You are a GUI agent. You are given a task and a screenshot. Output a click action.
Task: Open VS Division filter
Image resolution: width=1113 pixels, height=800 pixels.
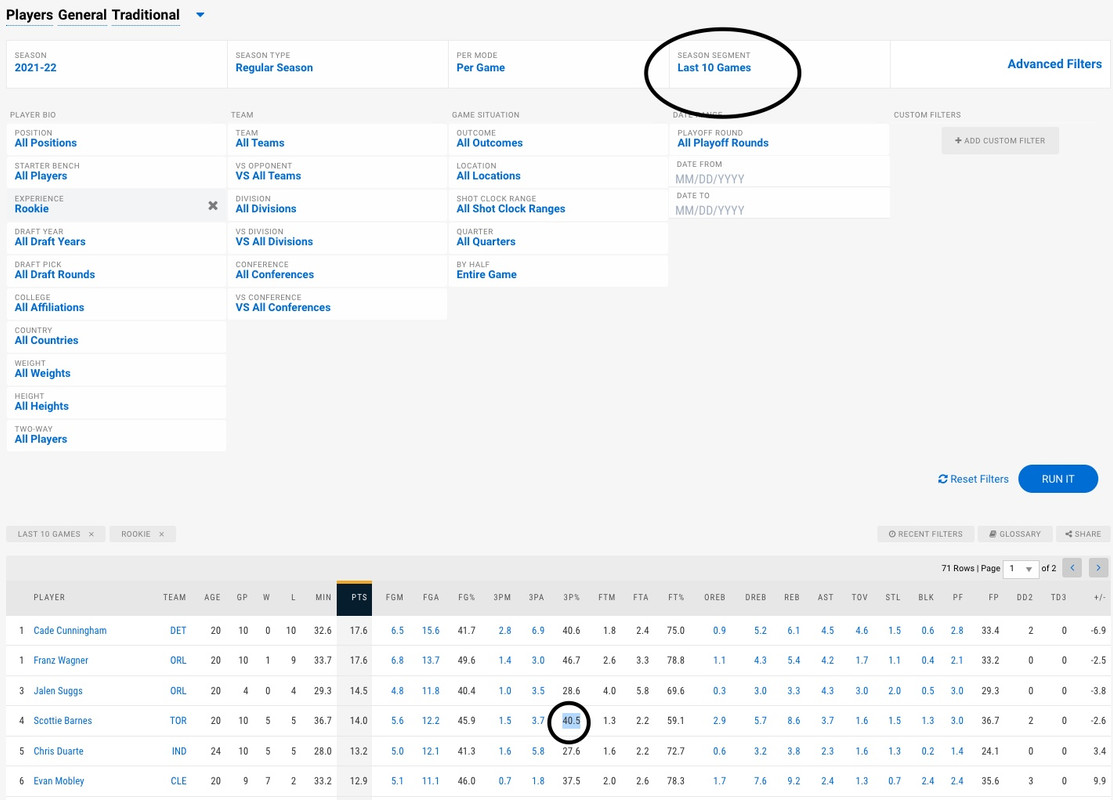coord(337,238)
